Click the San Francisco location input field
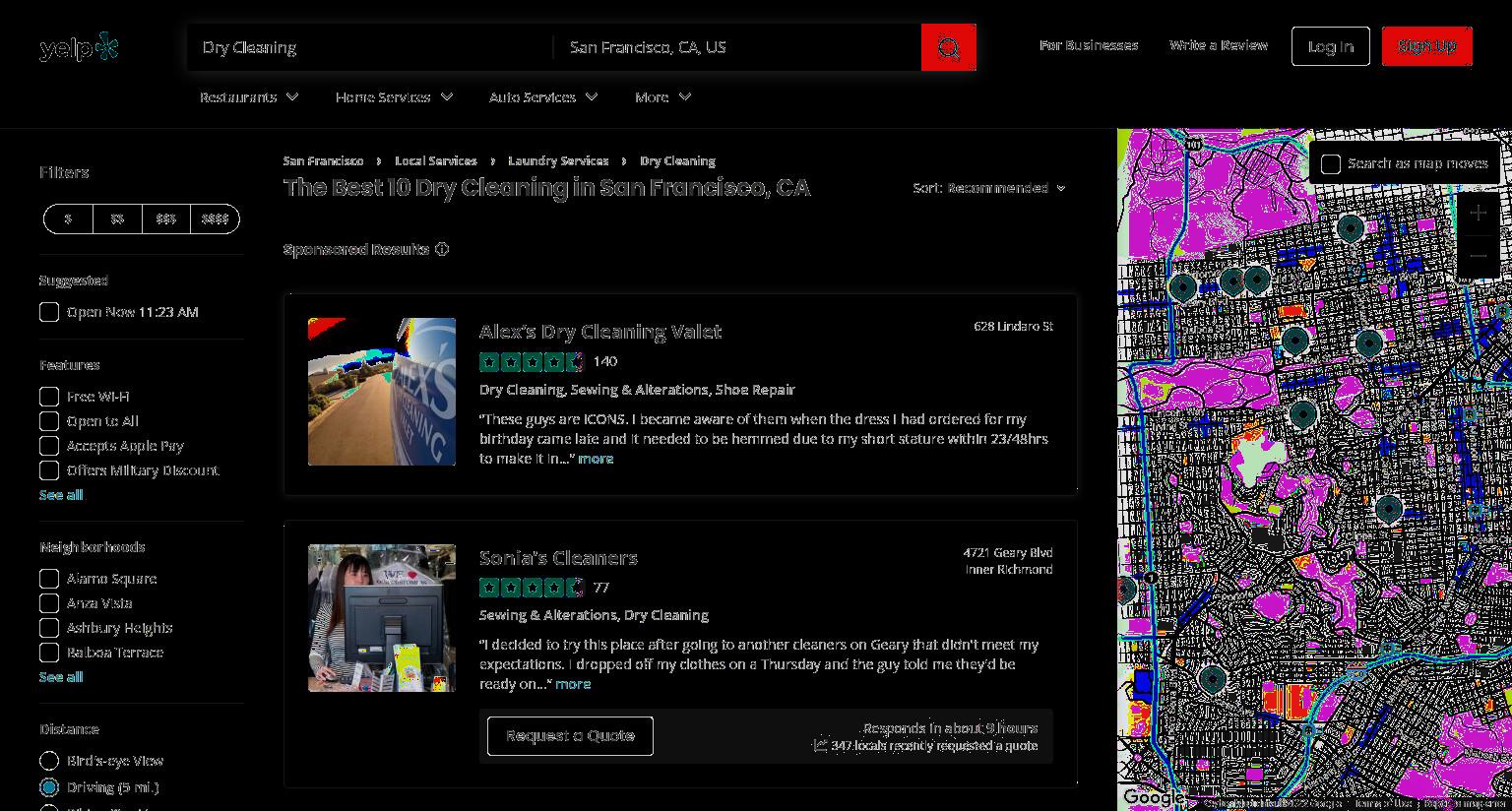1512x811 pixels. (738, 47)
